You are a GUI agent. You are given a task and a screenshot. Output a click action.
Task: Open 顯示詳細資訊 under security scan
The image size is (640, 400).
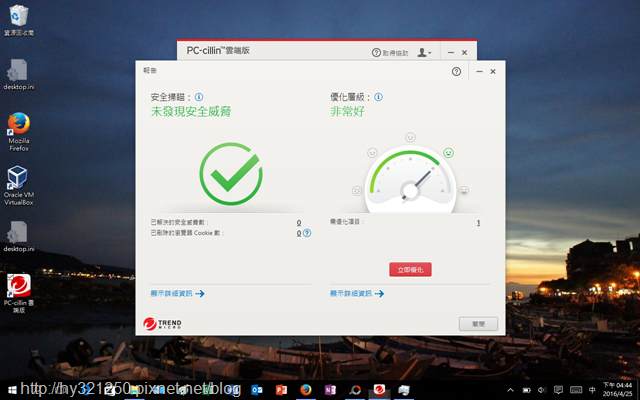click(178, 293)
